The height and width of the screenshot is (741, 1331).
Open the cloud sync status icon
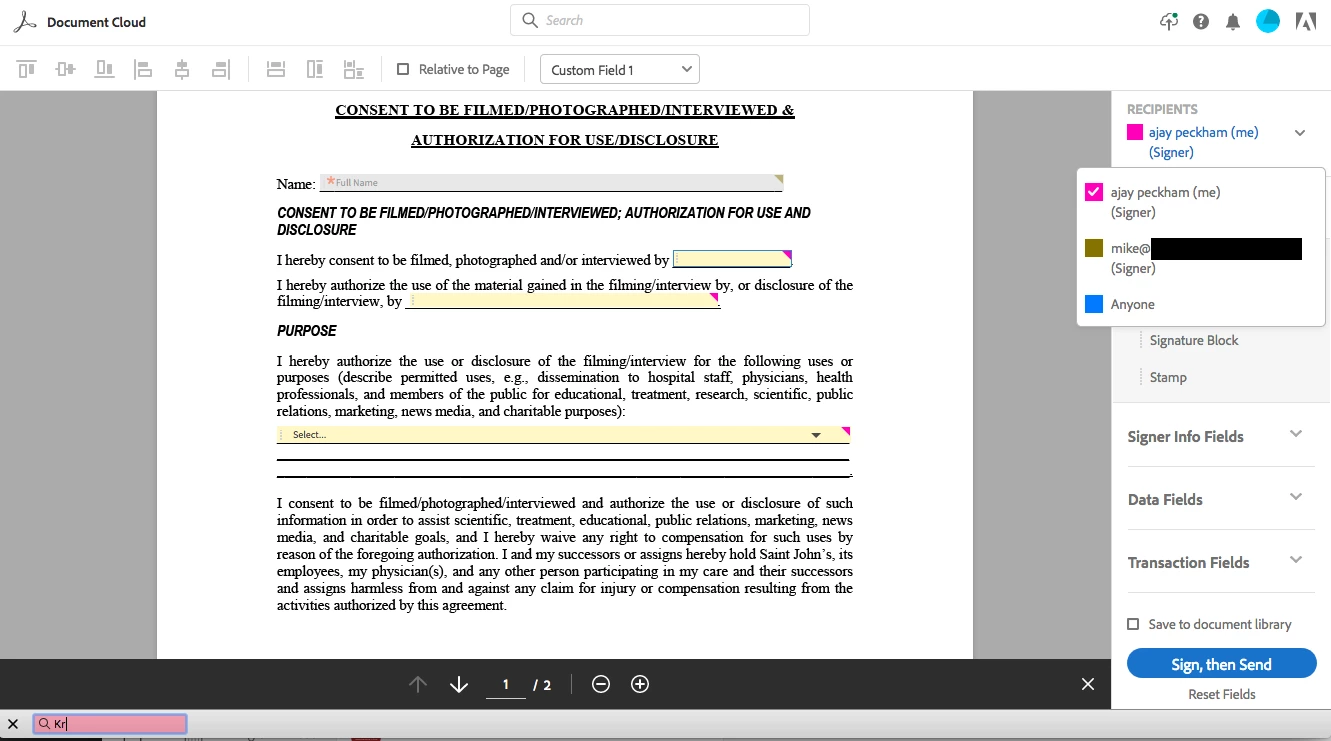1169,21
